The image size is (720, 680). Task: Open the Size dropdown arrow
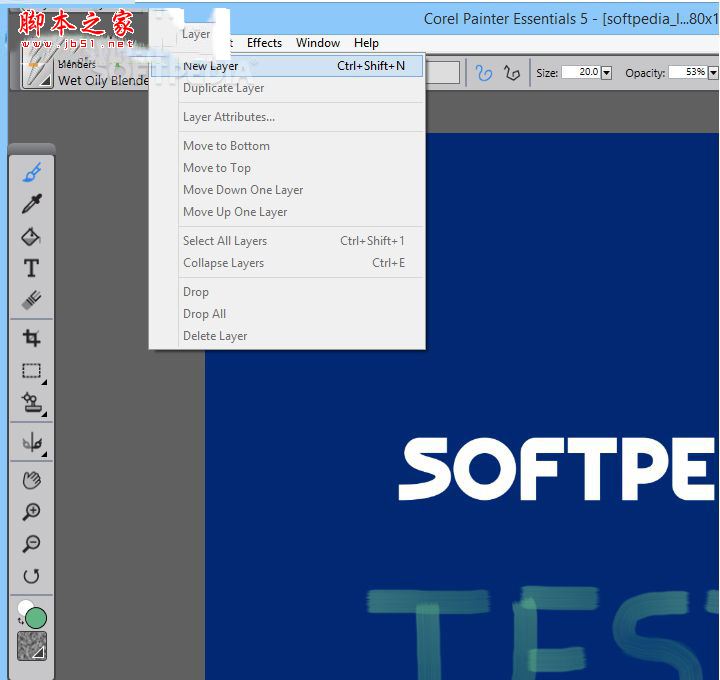(607, 73)
